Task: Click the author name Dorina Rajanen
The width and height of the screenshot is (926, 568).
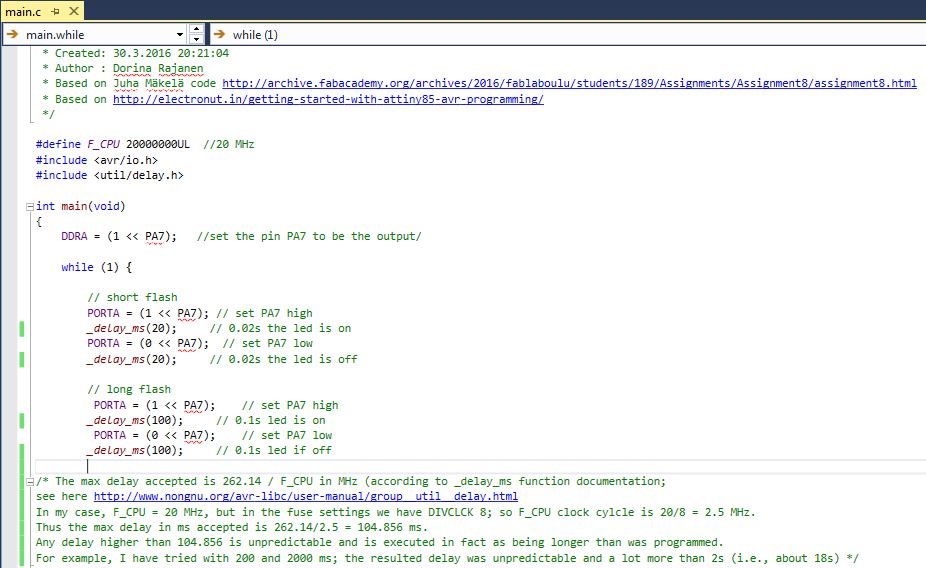Action: (x=158, y=68)
